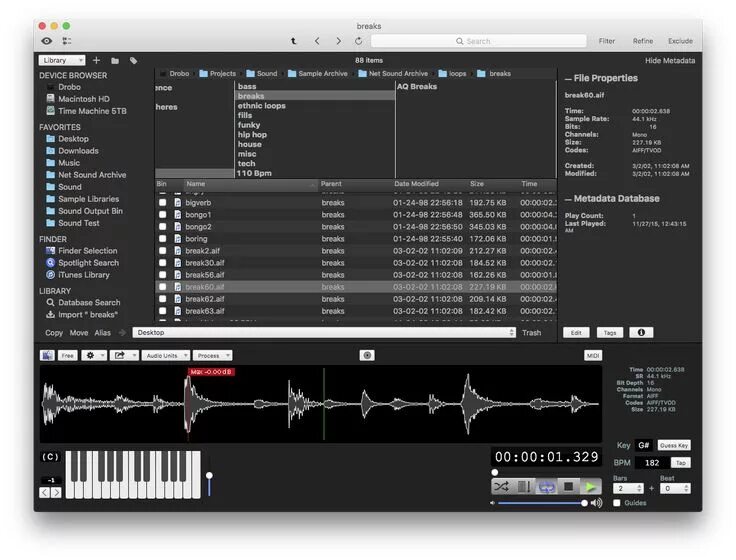
Task: Select the Exclude search mode
Action: point(681,41)
